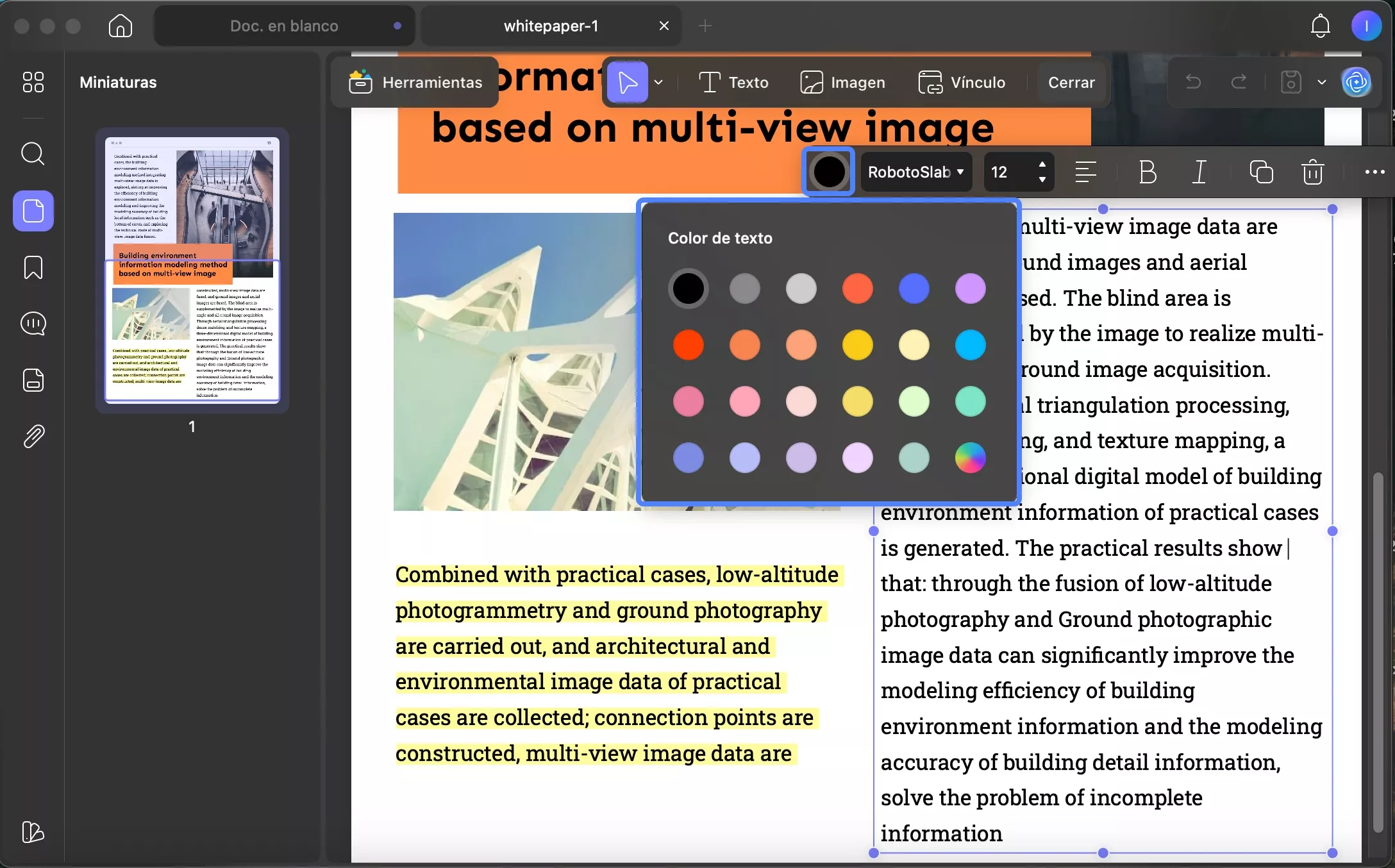Choose teal swatch in third row
The height and width of the screenshot is (868, 1395).
coord(971,401)
